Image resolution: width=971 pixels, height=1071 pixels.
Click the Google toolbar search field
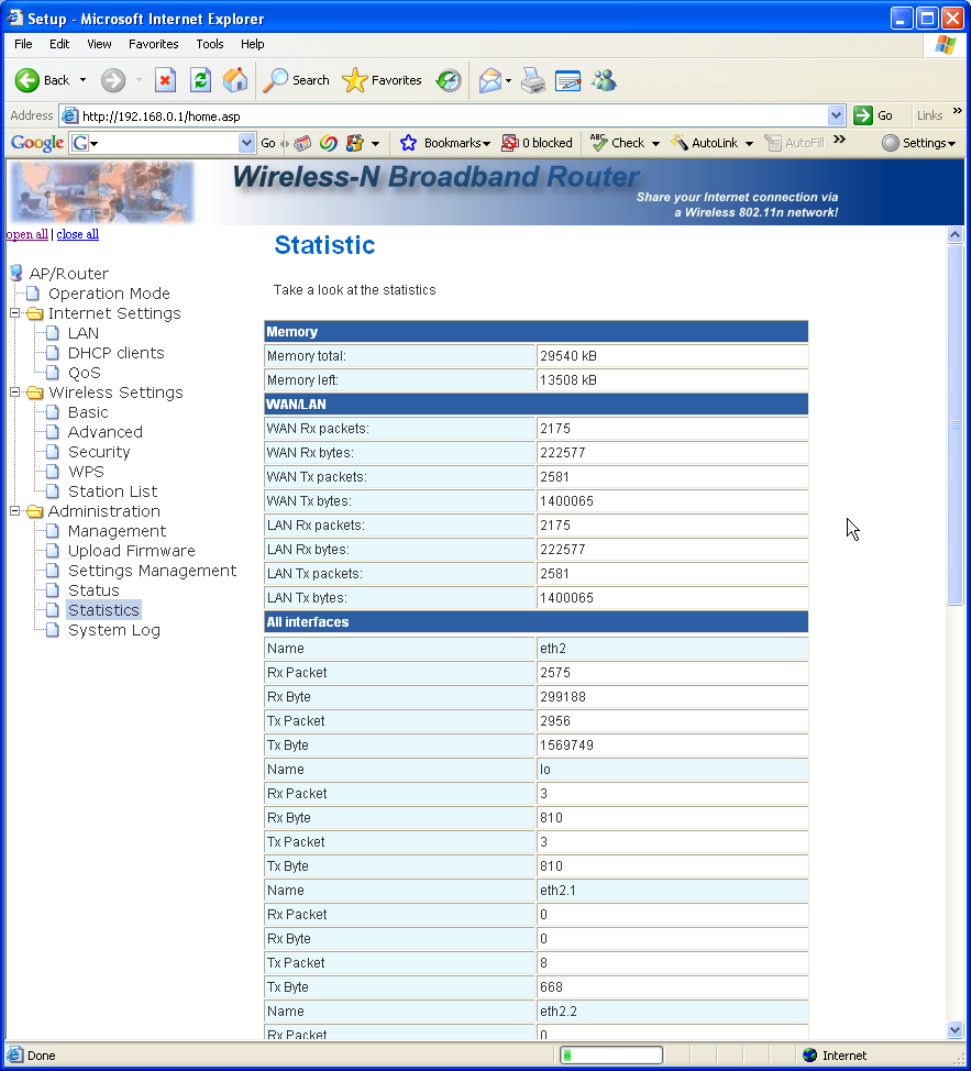(164, 143)
